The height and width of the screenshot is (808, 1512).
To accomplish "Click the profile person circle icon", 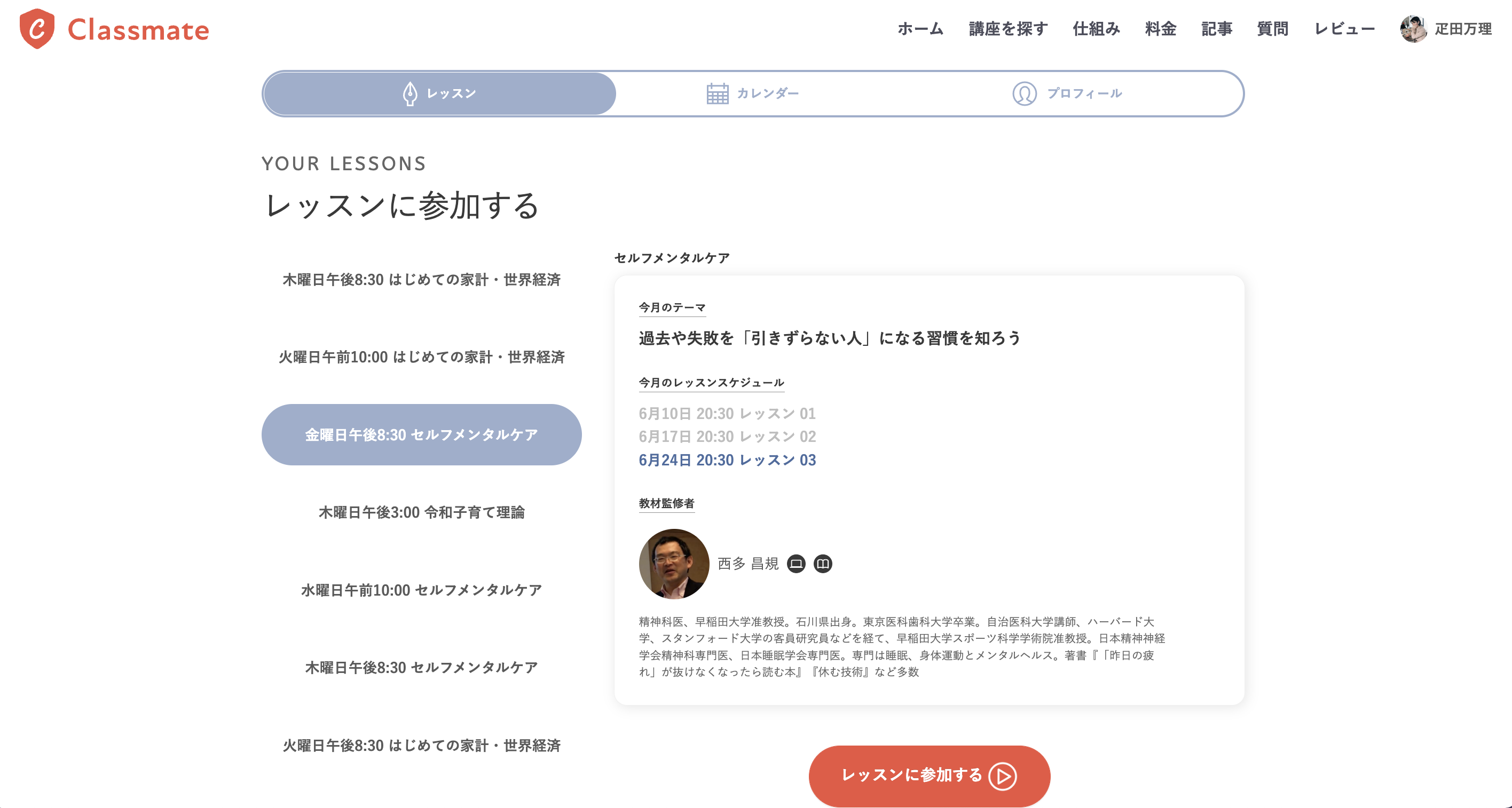I will coord(1024,94).
